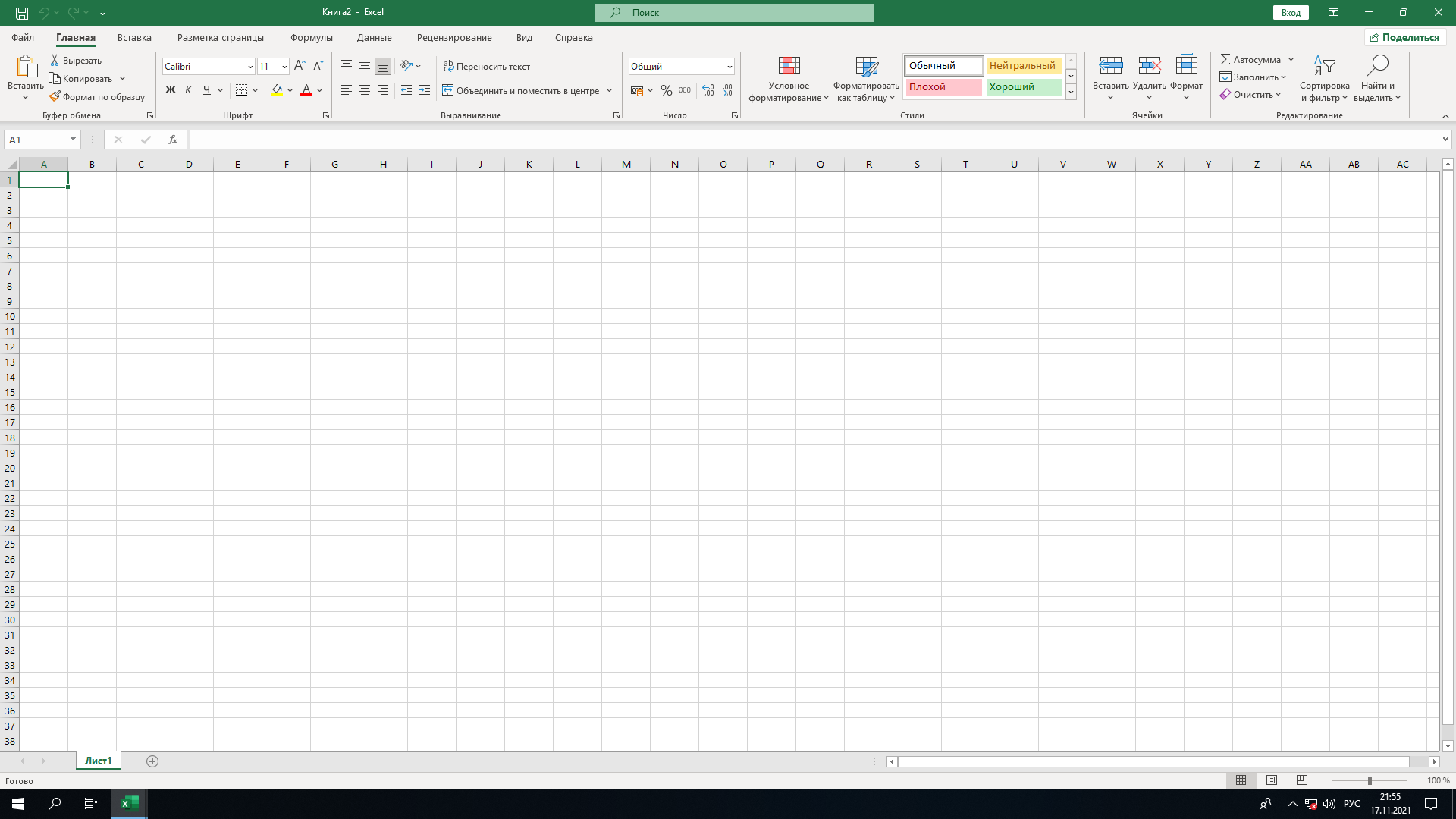1456x819 pixels.
Task: Open the Файл menu
Action: click(x=23, y=37)
